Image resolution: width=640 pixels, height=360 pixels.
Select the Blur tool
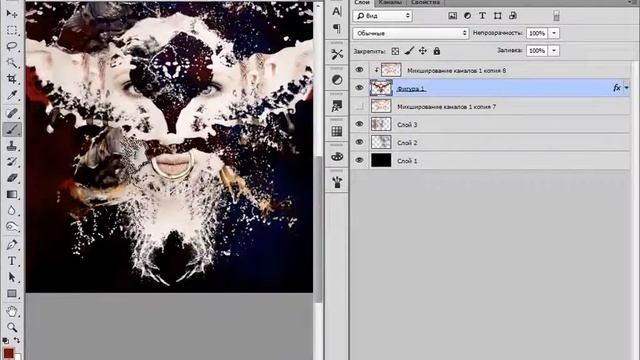pos(11,210)
